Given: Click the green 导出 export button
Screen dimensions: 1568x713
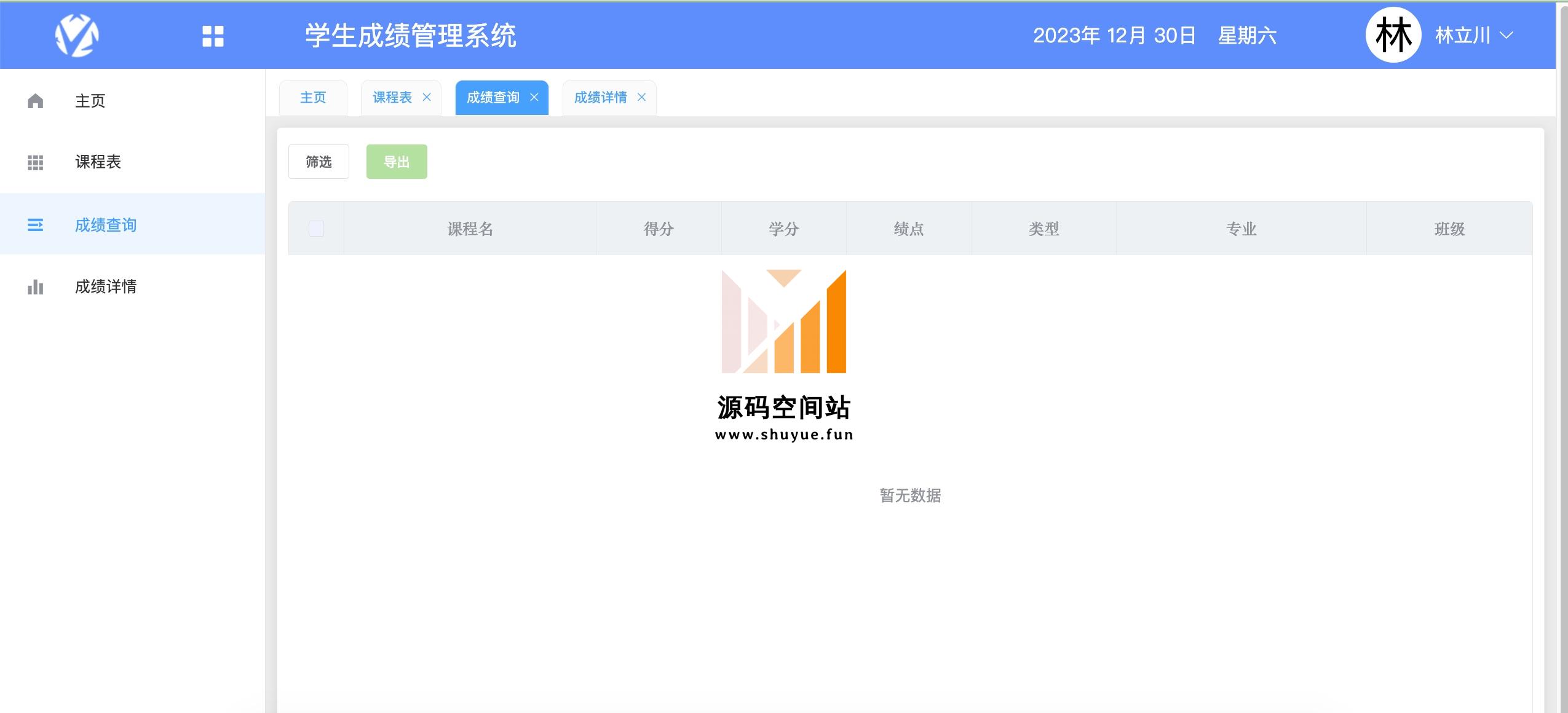Looking at the screenshot, I should pos(397,162).
